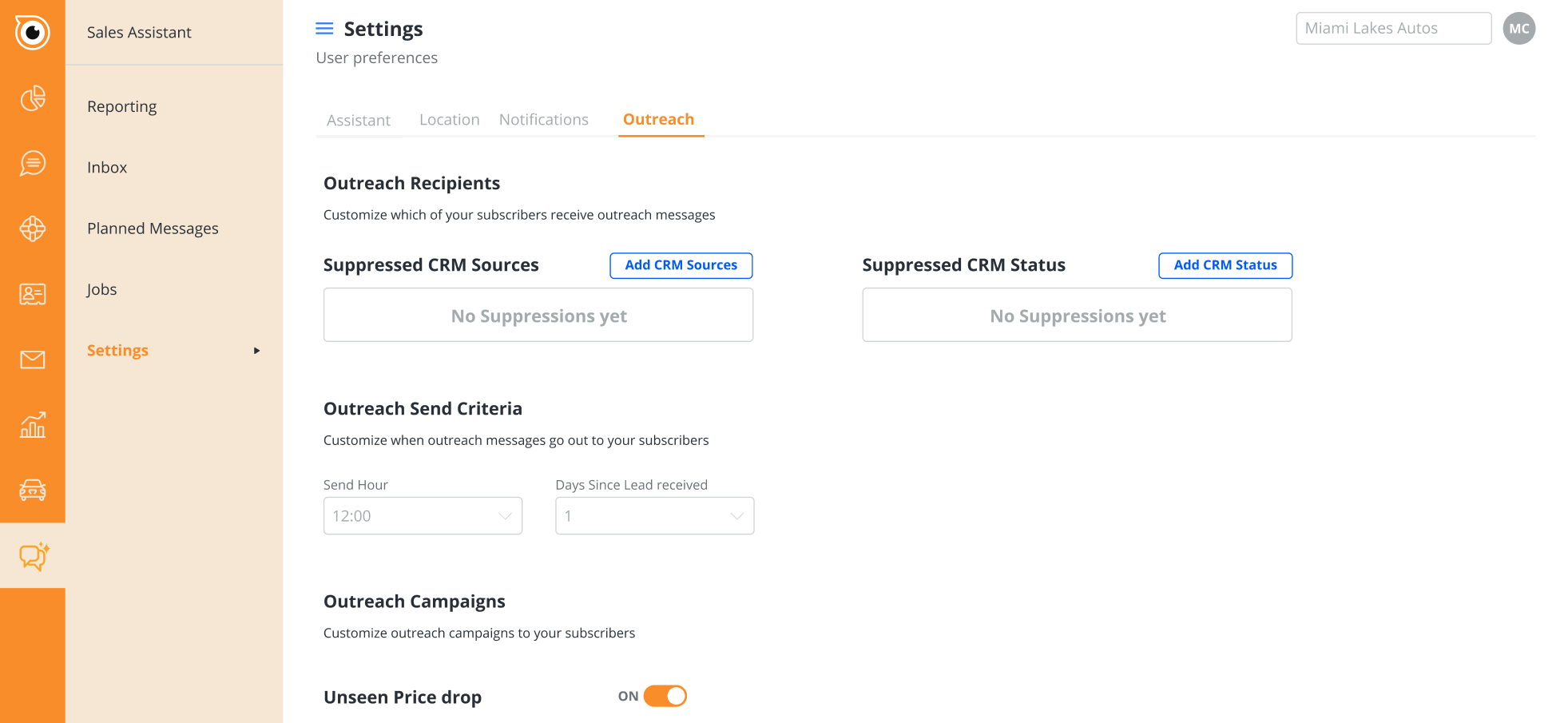Turn off the Unseen Price drop toggle

pos(665,696)
